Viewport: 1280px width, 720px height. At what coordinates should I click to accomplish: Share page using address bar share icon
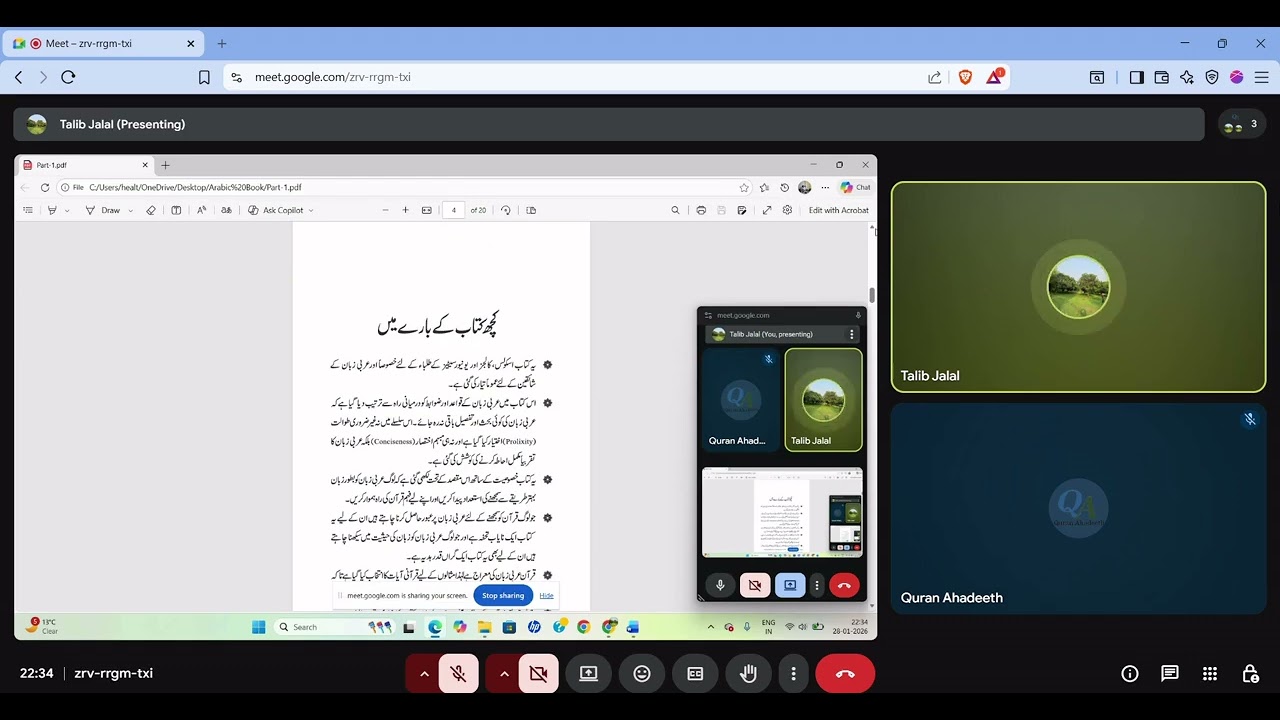[934, 77]
